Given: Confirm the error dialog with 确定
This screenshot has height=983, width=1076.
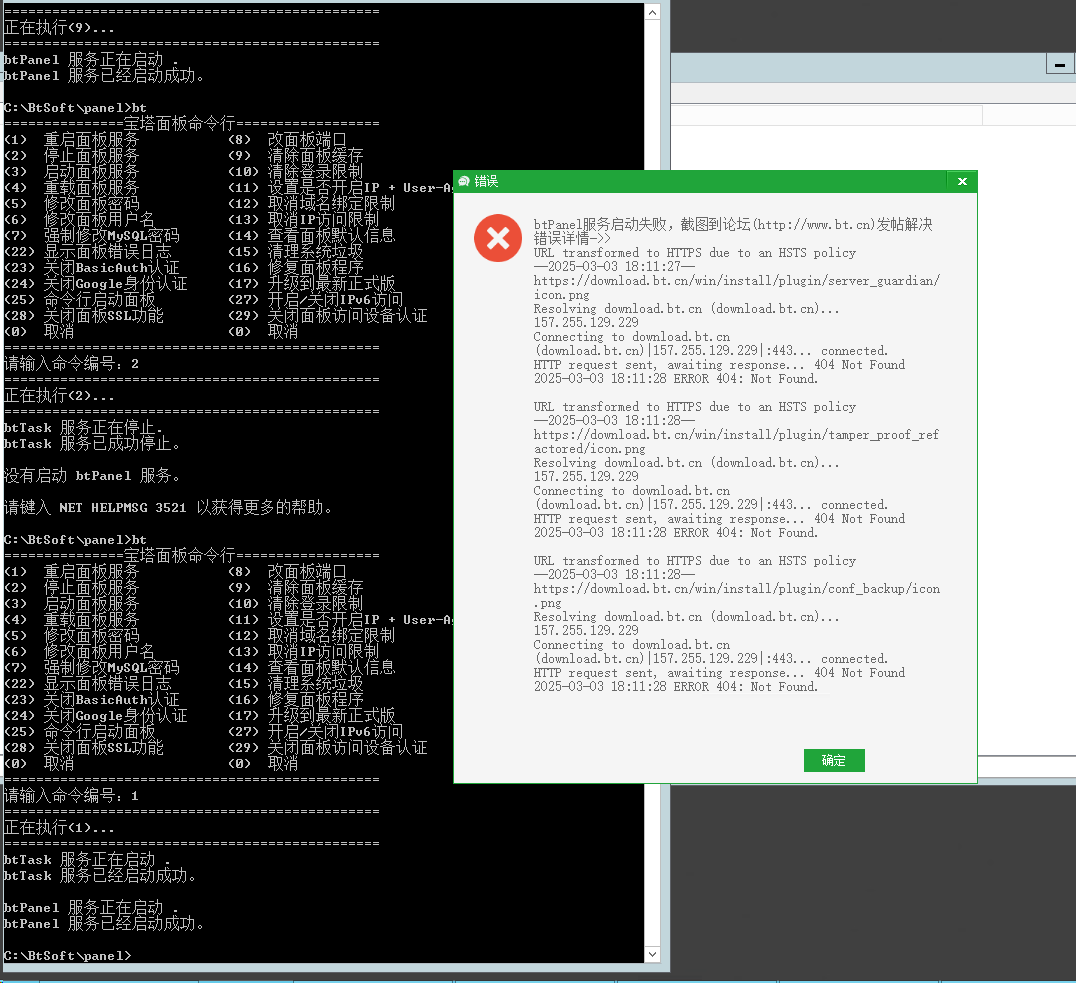Looking at the screenshot, I should (834, 760).
